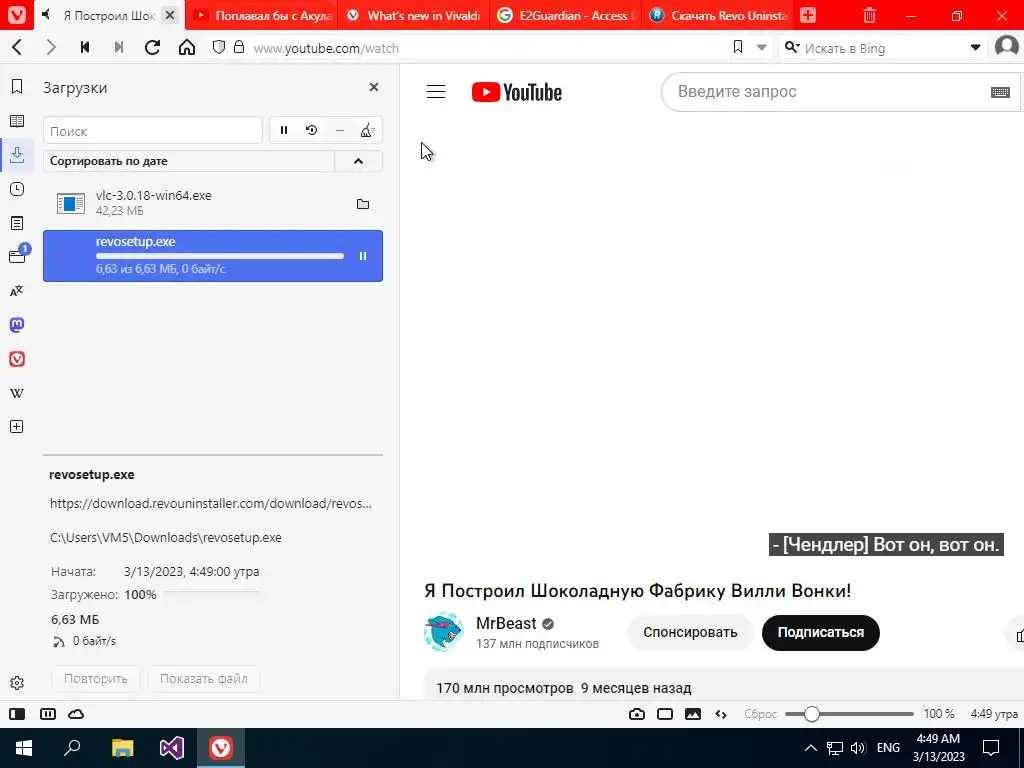The height and width of the screenshot is (768, 1024).
Task: Click revosetup.exe download progress bar
Action: [220, 256]
